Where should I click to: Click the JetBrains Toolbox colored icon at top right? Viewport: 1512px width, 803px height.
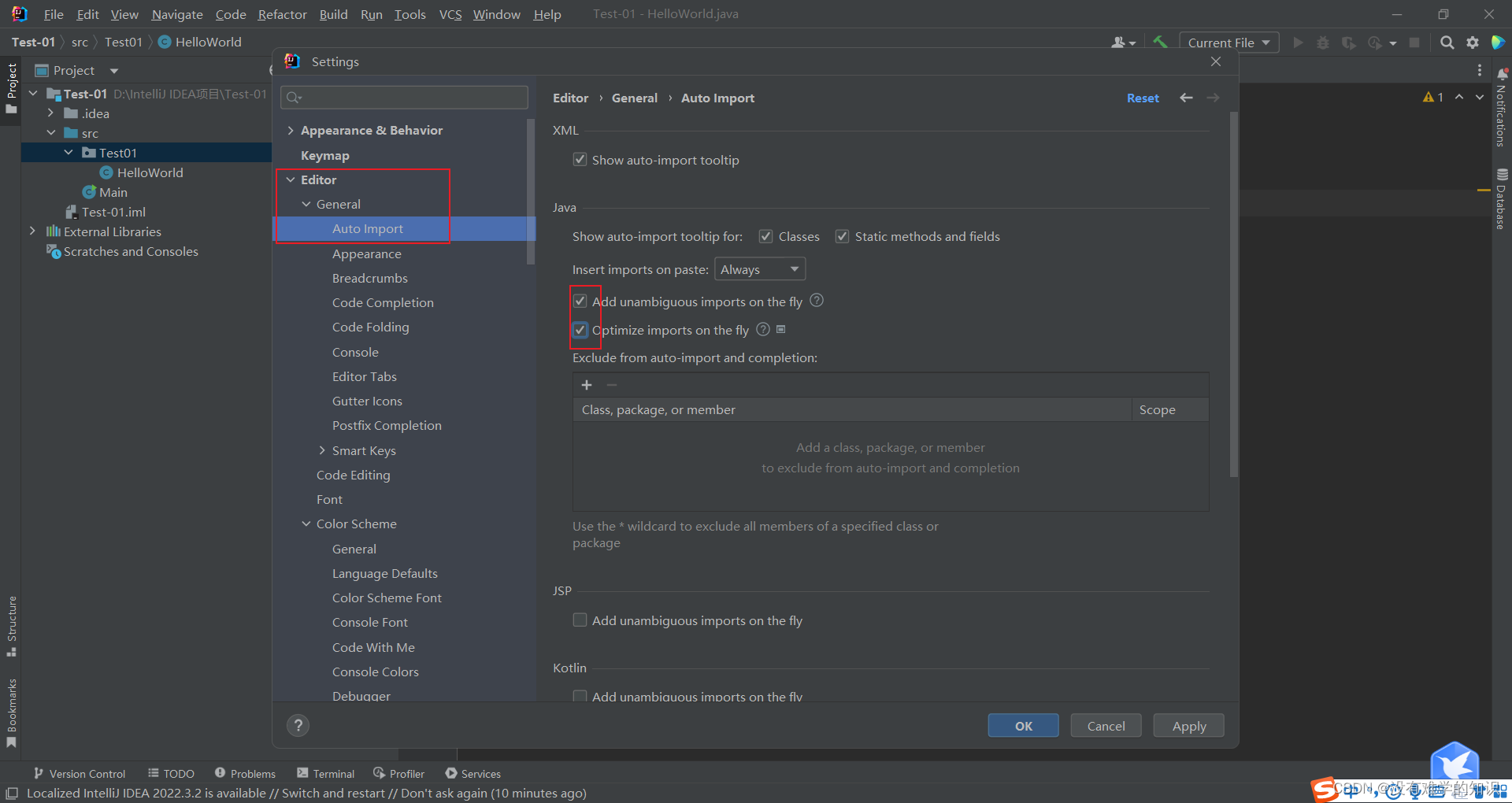click(x=1498, y=43)
